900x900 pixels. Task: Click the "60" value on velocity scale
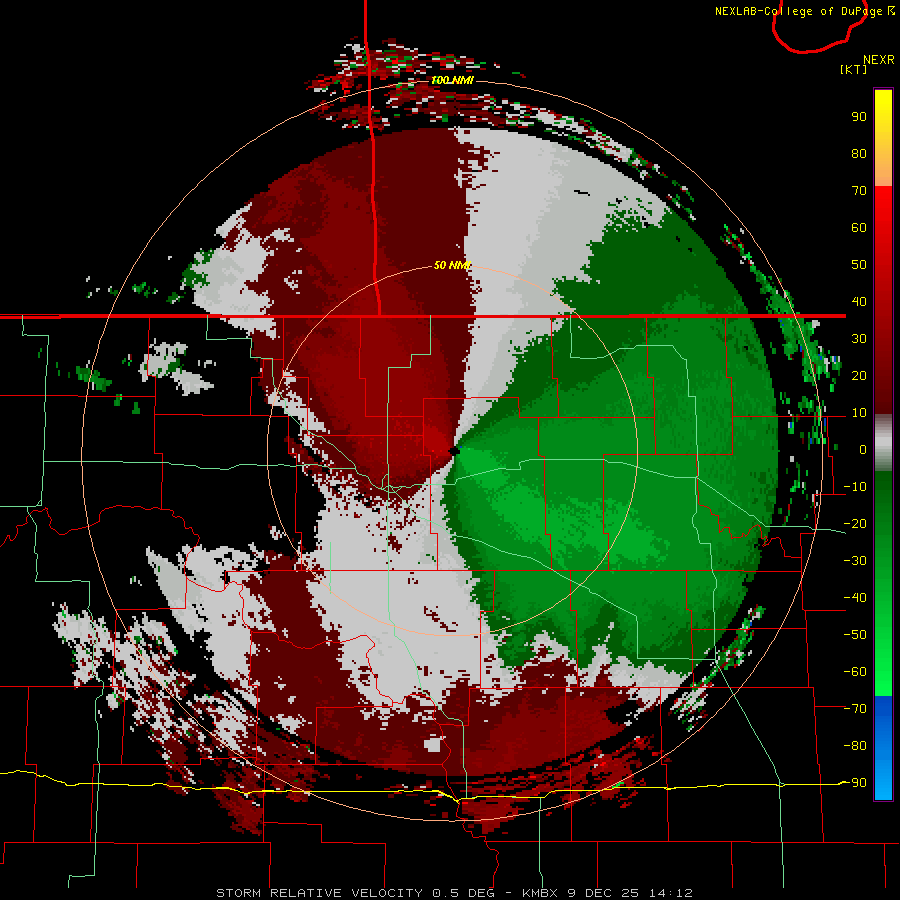[859, 227]
